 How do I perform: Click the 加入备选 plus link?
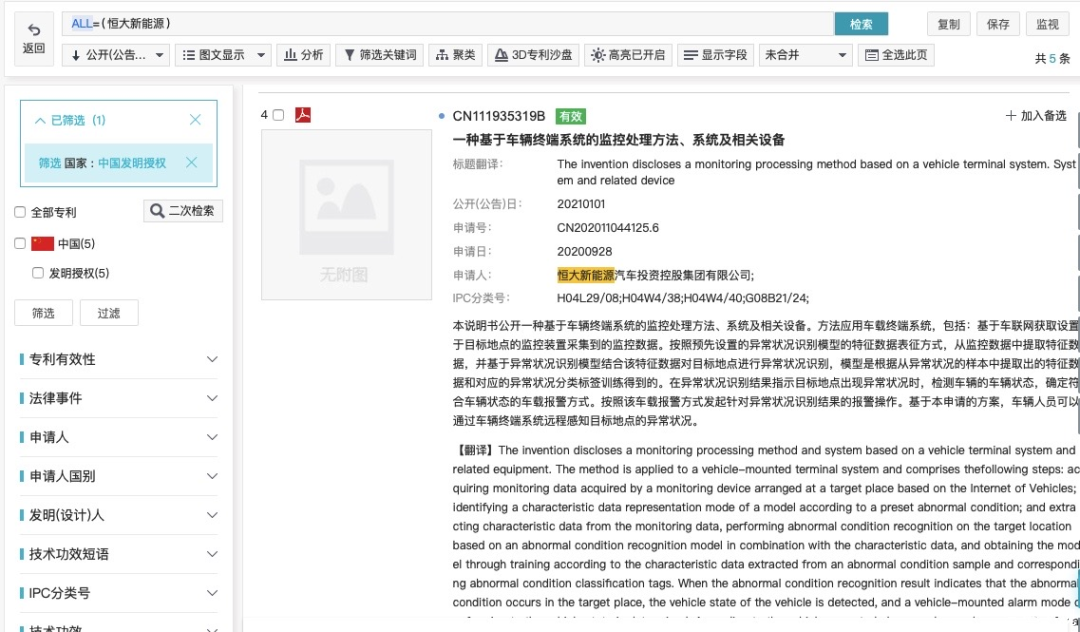(1035, 116)
